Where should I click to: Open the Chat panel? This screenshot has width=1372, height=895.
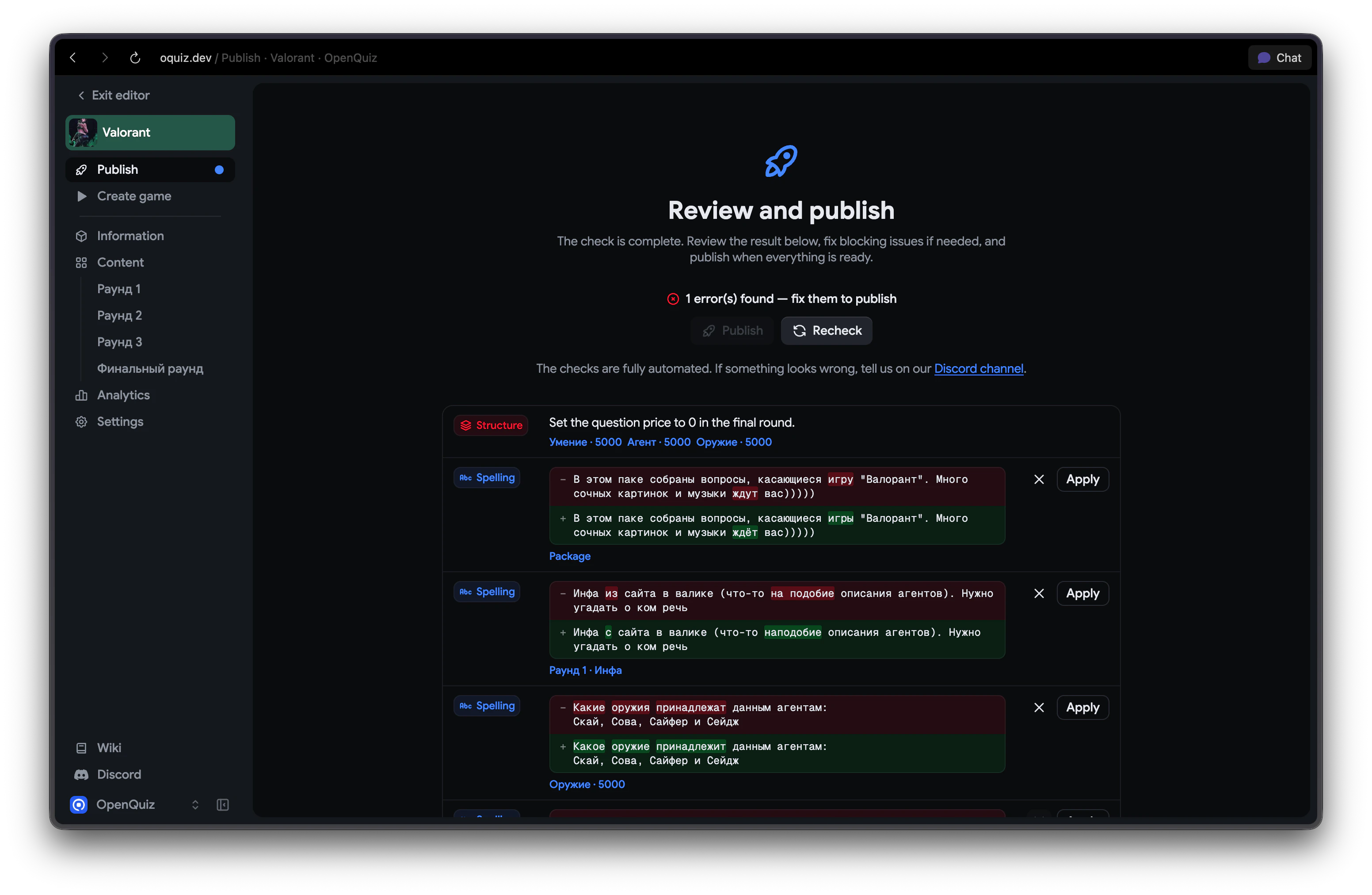[x=1279, y=57]
